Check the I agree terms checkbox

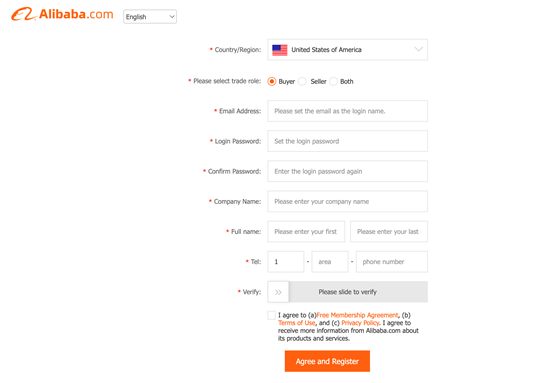(272, 315)
